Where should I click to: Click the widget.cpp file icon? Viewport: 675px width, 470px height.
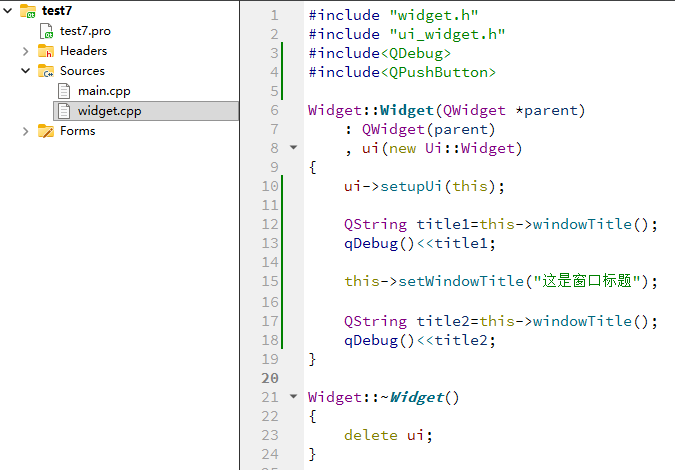point(64,111)
